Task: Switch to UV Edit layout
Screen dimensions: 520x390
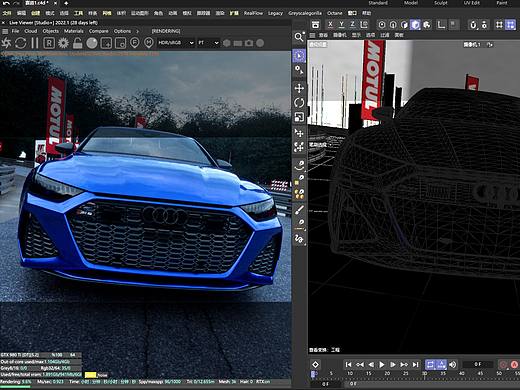Action: pyautogui.click(x=472, y=3)
